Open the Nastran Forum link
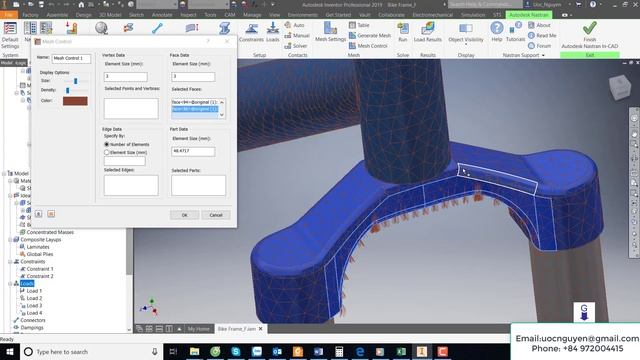640x360 pixels. click(540, 46)
